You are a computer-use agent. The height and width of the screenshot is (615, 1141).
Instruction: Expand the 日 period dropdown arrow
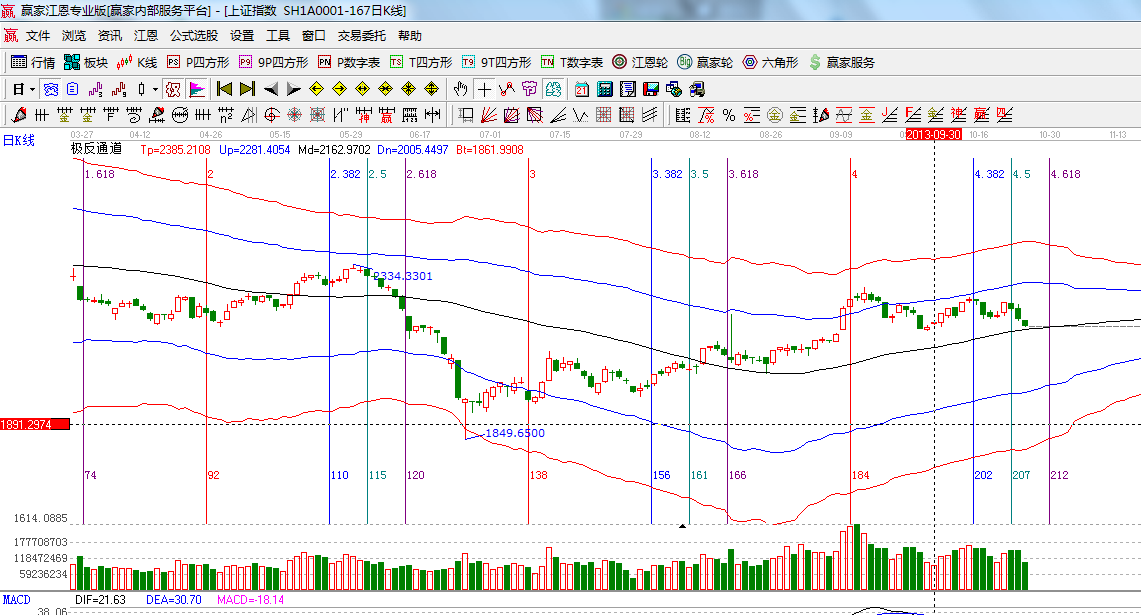coord(31,89)
